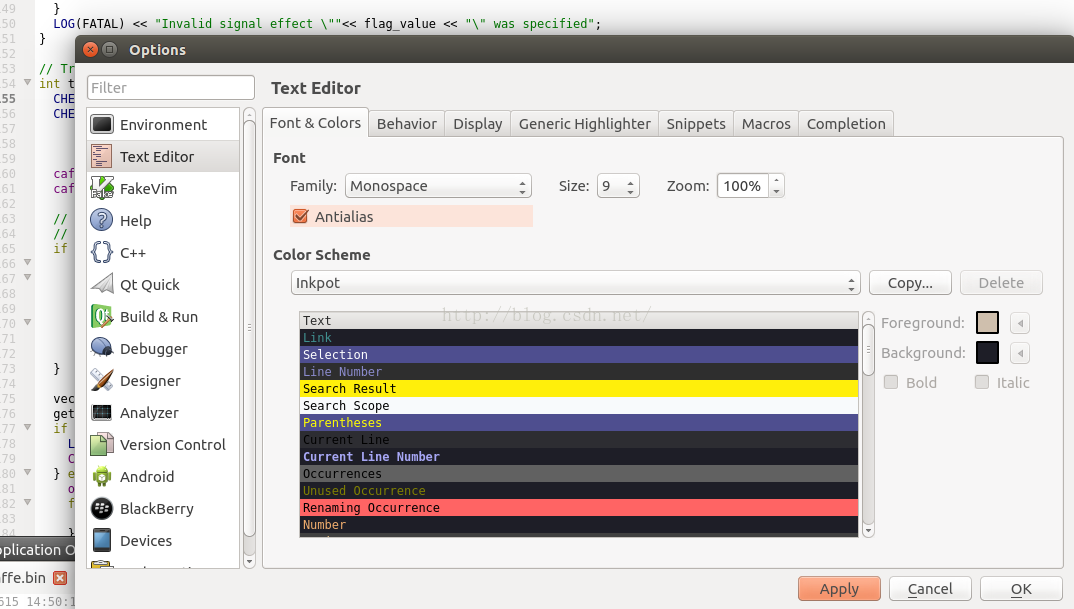Open the Generic Highlighter tab
Viewport: 1074px width, 609px height.
click(x=584, y=124)
